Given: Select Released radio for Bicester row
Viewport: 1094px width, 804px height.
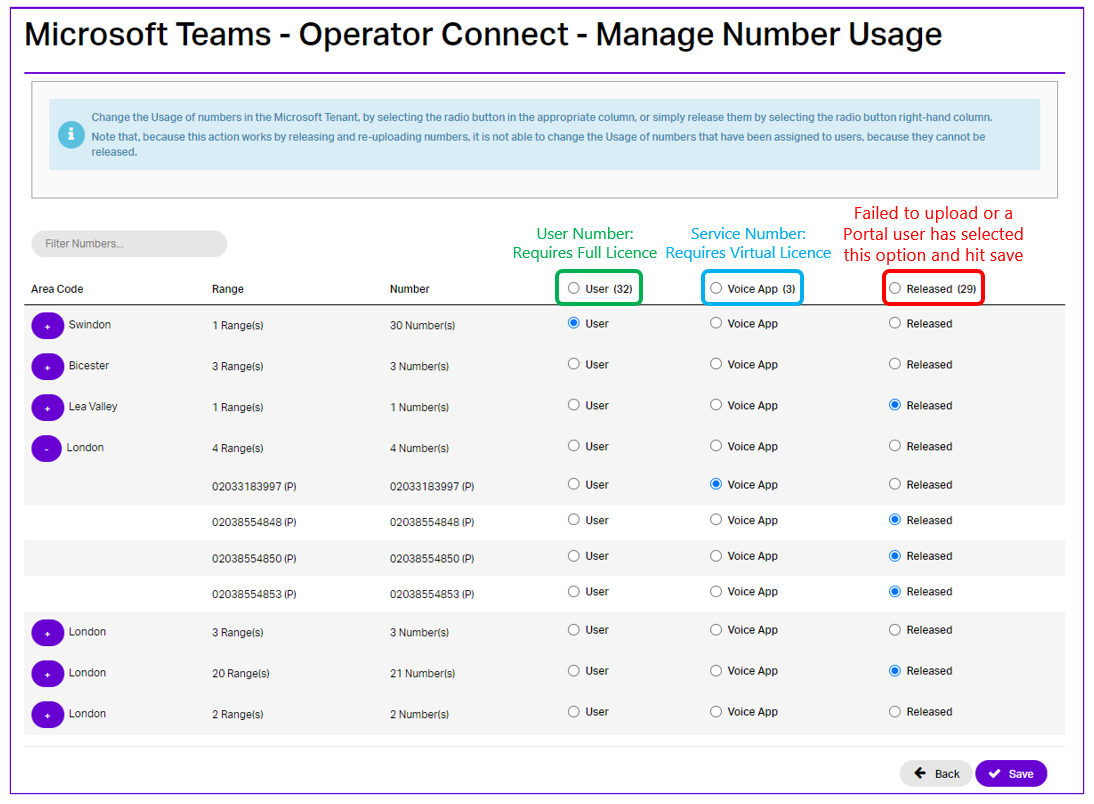Looking at the screenshot, I should coord(895,364).
